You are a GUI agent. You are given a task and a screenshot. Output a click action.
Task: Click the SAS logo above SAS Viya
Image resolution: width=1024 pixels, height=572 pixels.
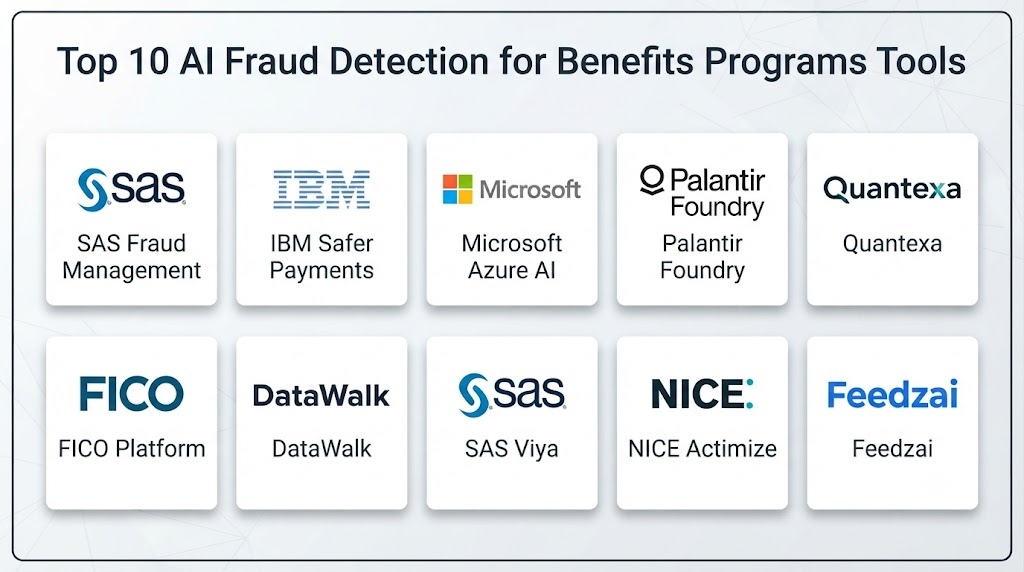click(x=512, y=394)
